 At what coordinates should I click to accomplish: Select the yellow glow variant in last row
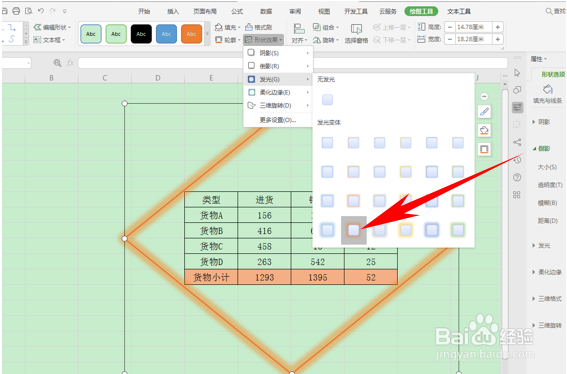pos(406,230)
